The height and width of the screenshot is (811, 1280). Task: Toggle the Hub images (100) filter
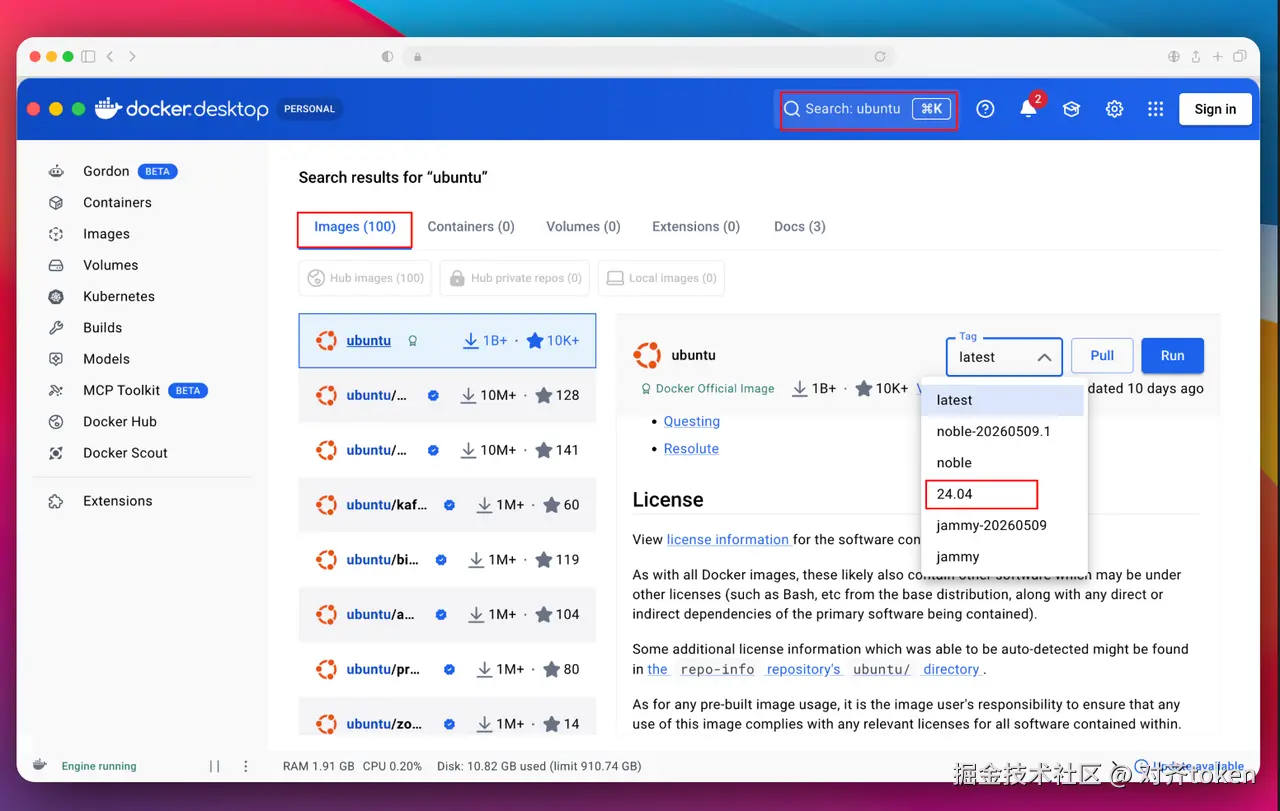[x=365, y=278]
